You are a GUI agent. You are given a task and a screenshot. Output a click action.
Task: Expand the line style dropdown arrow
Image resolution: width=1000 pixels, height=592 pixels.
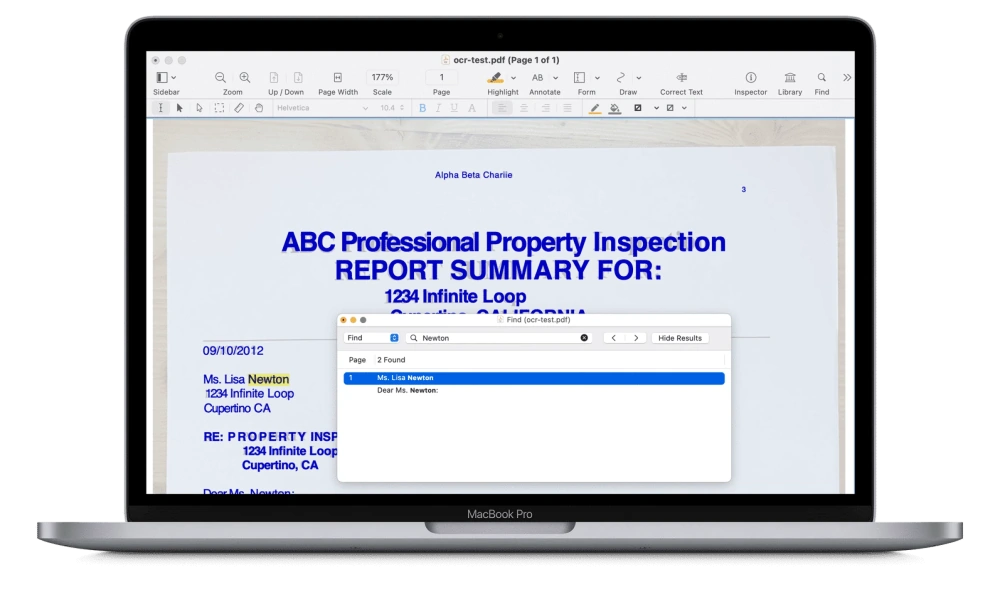[656, 108]
